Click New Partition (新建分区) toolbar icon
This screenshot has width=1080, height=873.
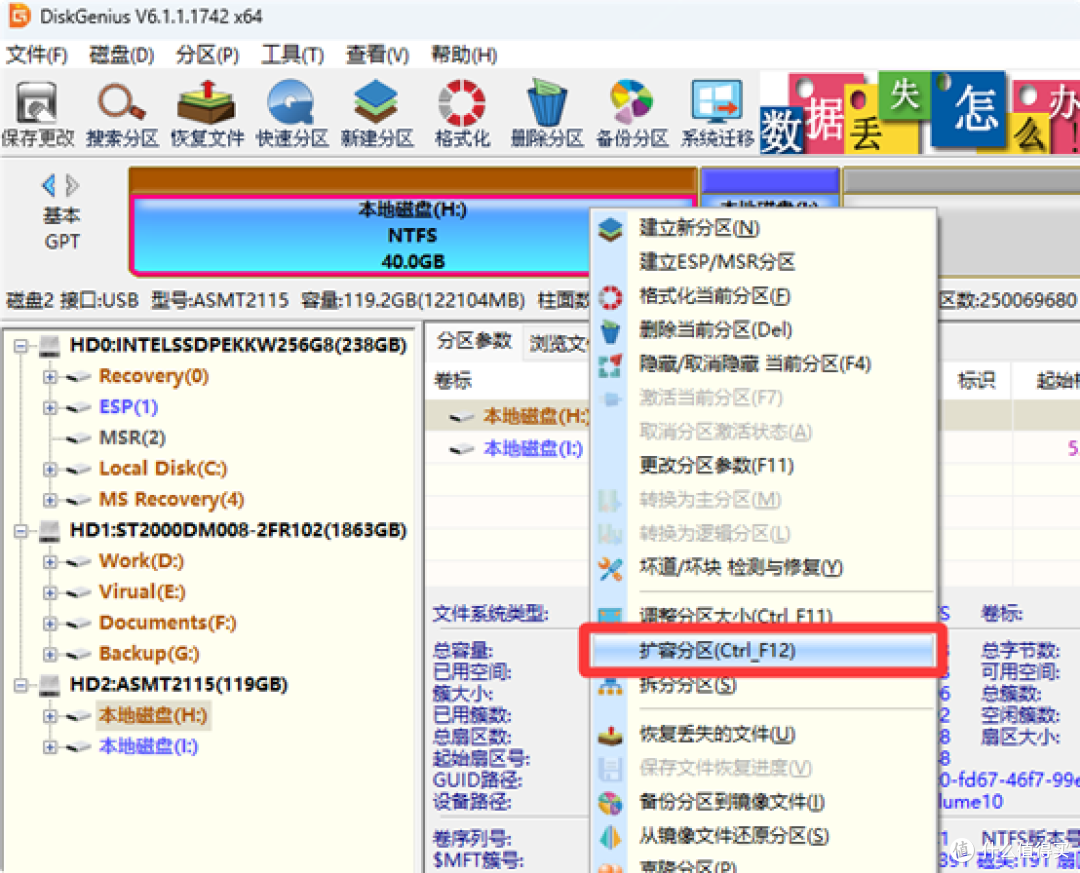[x=377, y=114]
